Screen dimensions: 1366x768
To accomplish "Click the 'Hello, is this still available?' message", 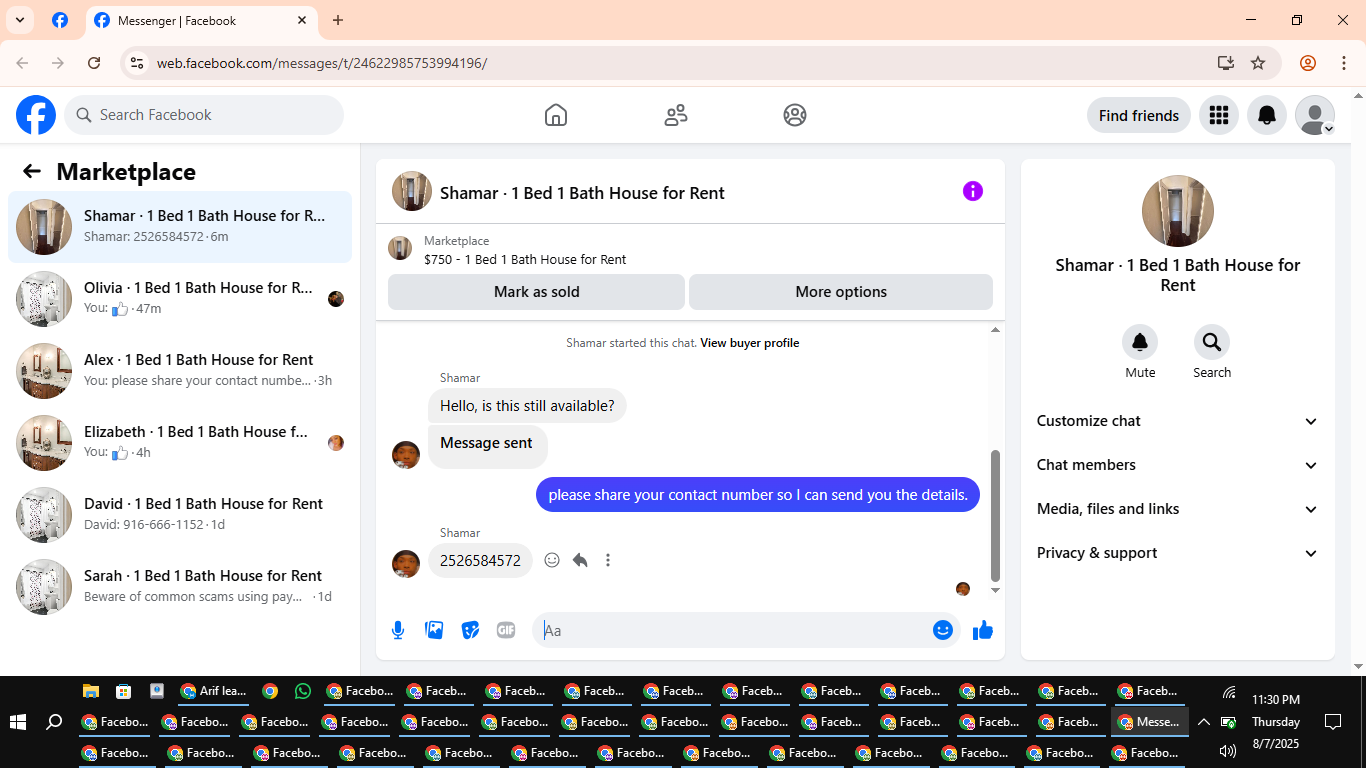I will (527, 406).
